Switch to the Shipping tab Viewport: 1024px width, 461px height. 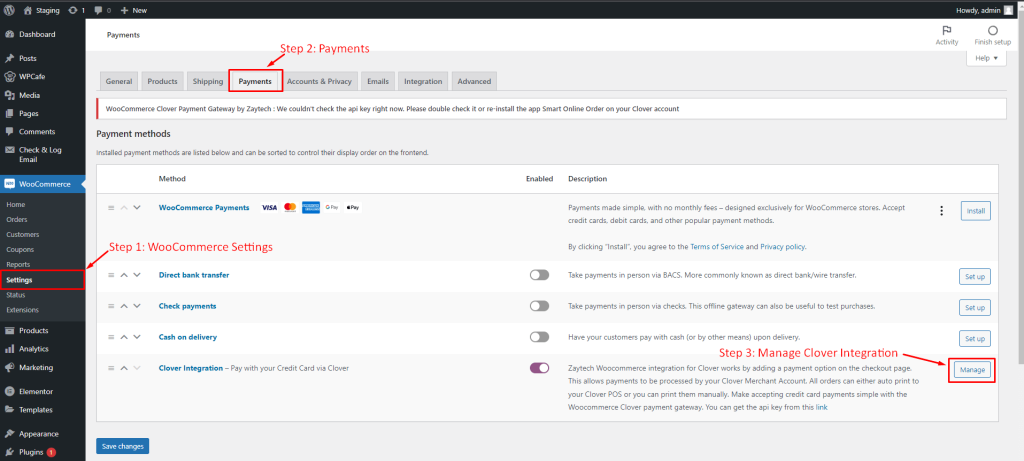(x=208, y=82)
